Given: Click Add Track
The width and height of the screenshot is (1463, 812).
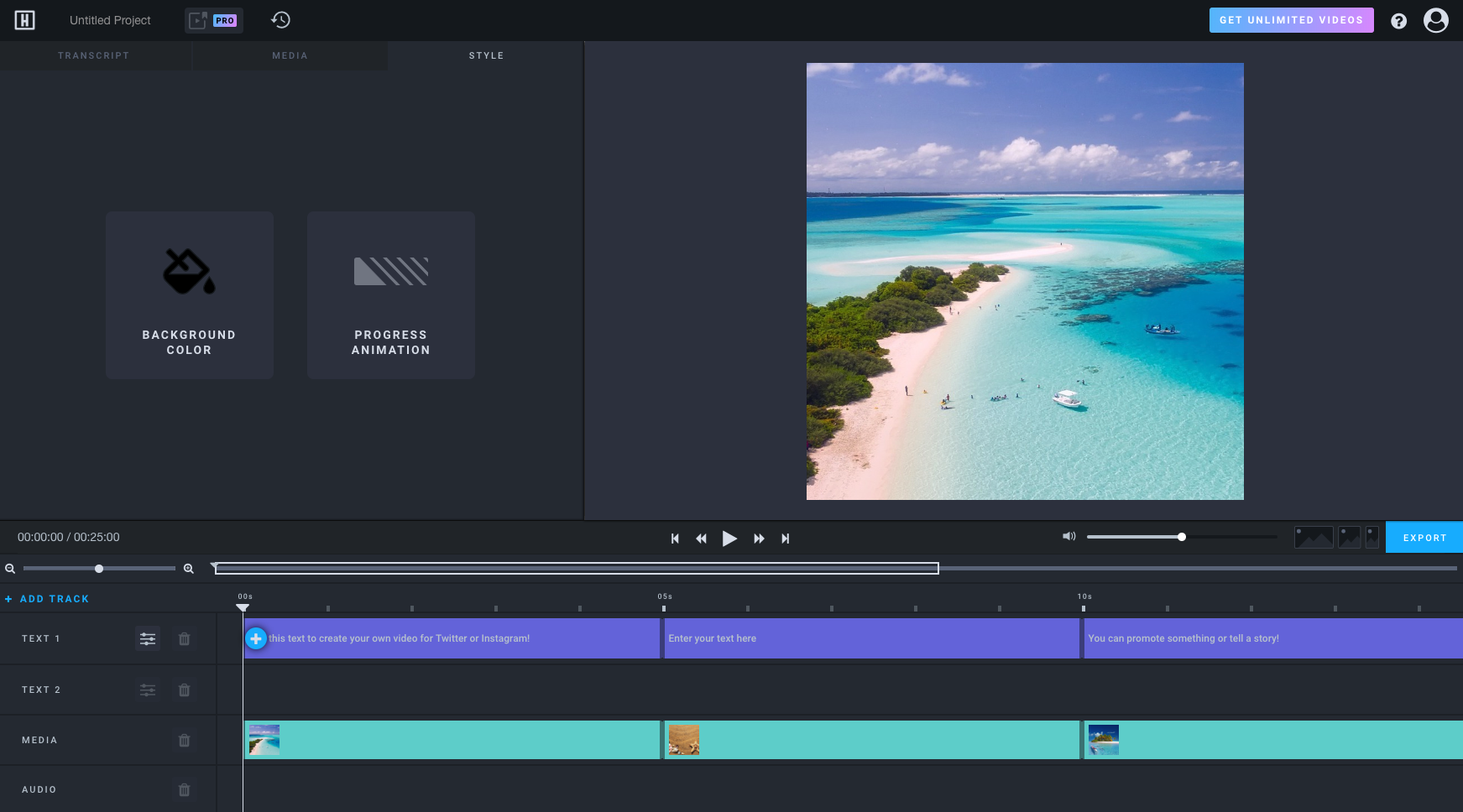Looking at the screenshot, I should coord(47,599).
